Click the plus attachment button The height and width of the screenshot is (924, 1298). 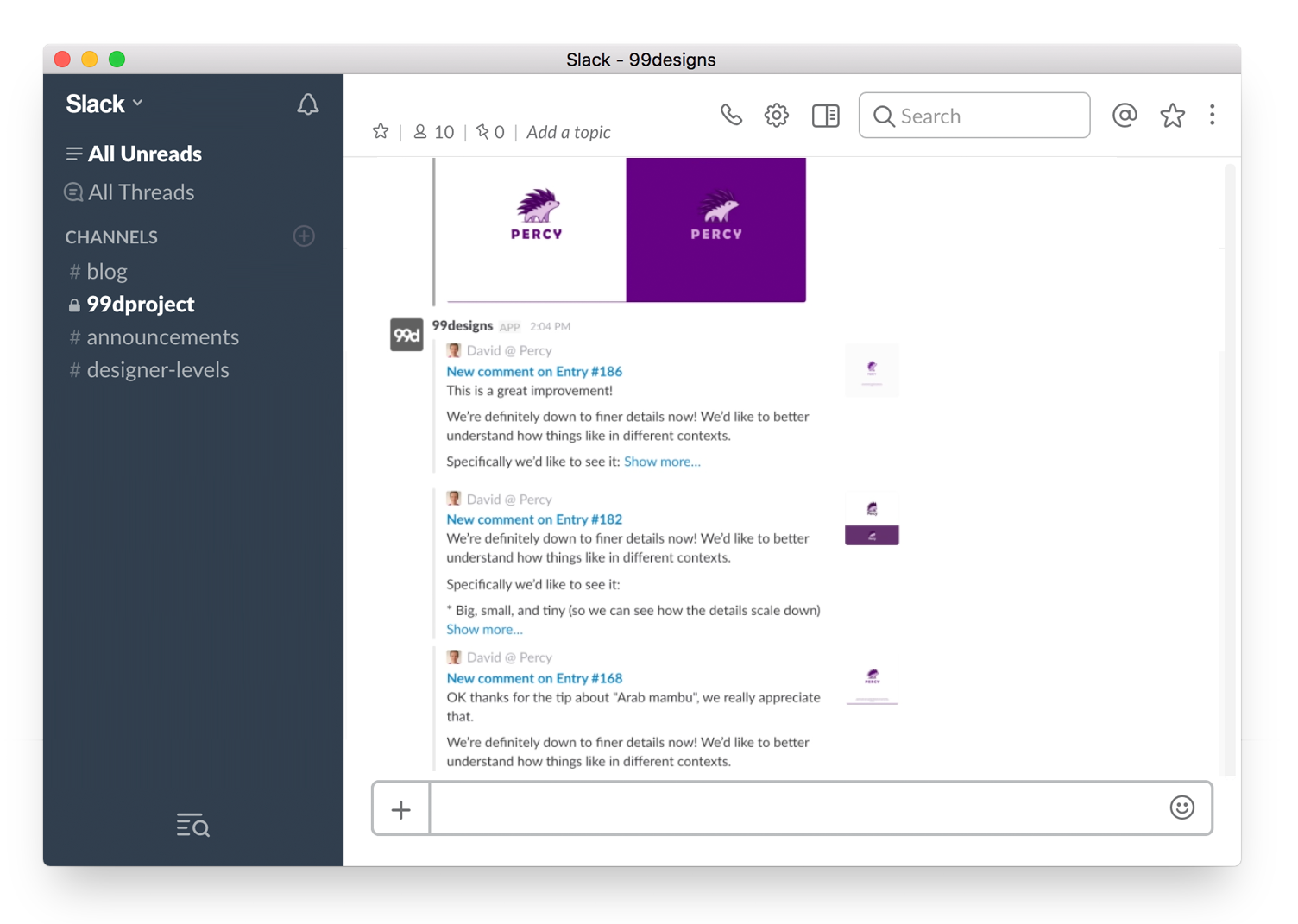click(x=400, y=809)
